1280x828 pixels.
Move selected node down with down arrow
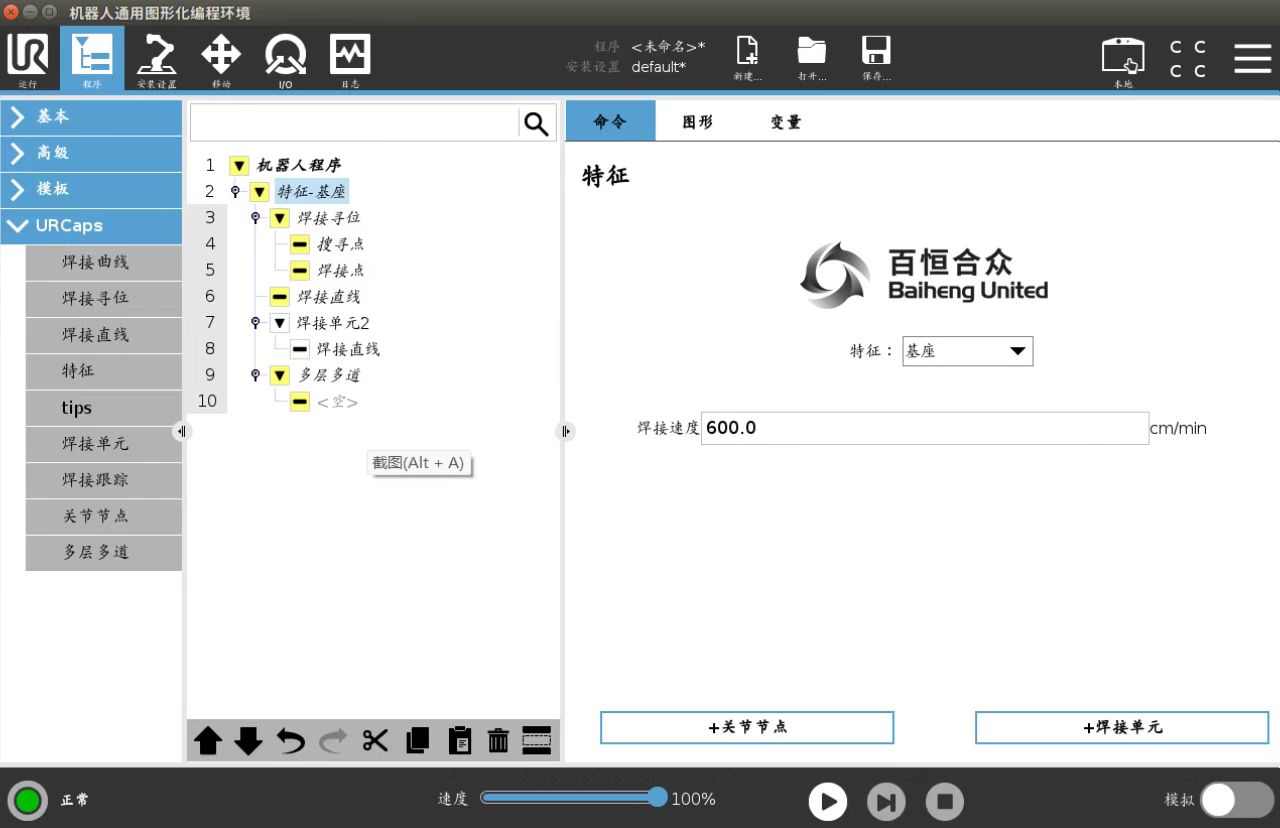click(x=248, y=741)
